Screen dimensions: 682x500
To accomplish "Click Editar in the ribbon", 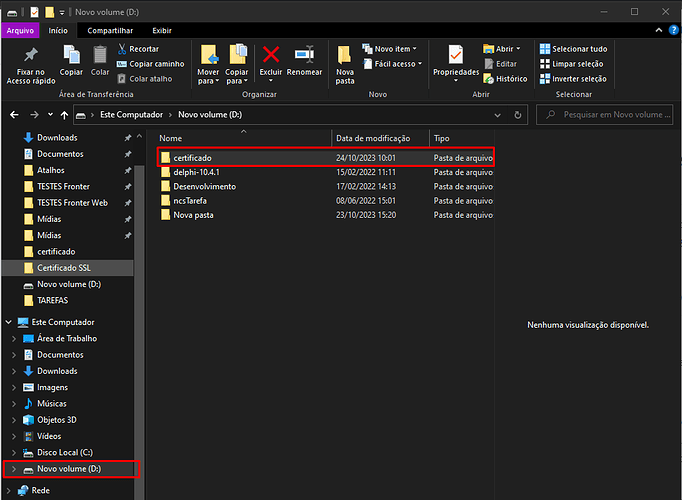I will 501,64.
